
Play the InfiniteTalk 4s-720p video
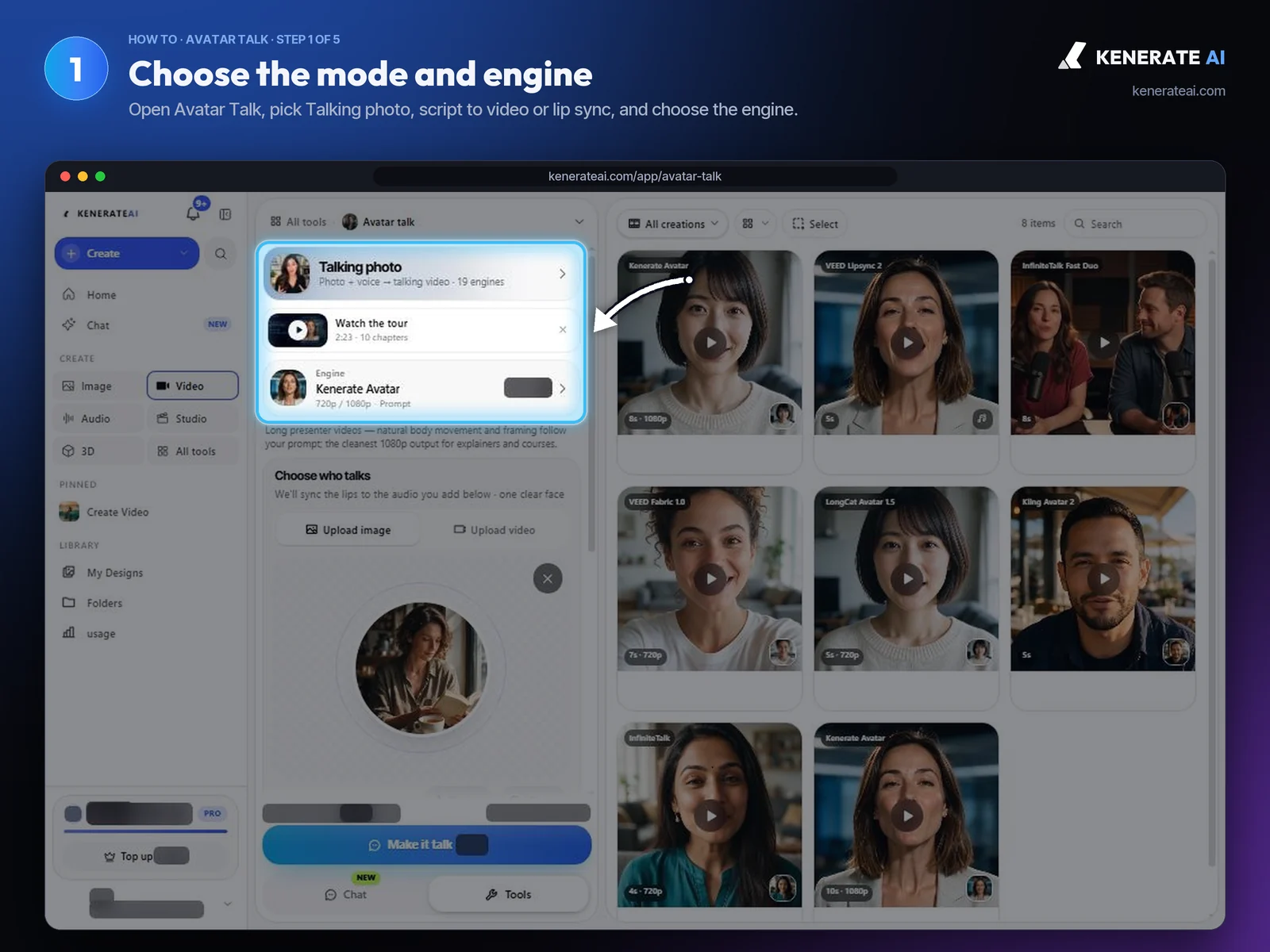pos(710,816)
